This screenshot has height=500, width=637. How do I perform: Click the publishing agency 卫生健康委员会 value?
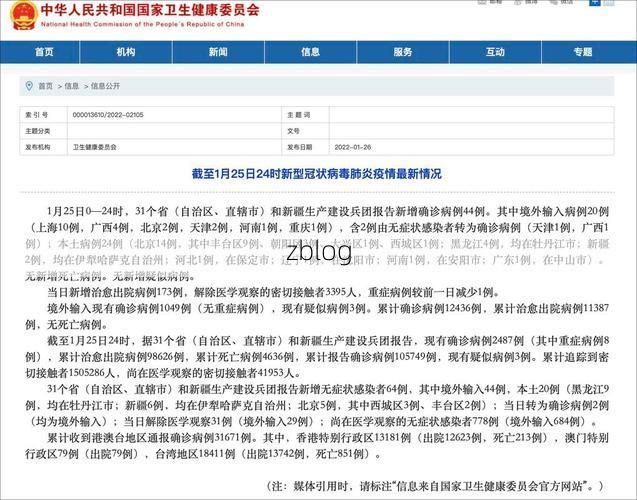[95, 146]
